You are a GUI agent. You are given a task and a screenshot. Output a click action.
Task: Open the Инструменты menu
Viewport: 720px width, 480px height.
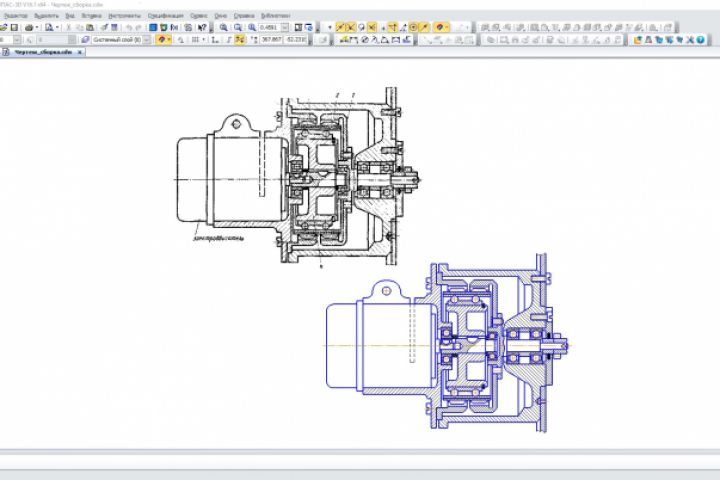tap(124, 16)
